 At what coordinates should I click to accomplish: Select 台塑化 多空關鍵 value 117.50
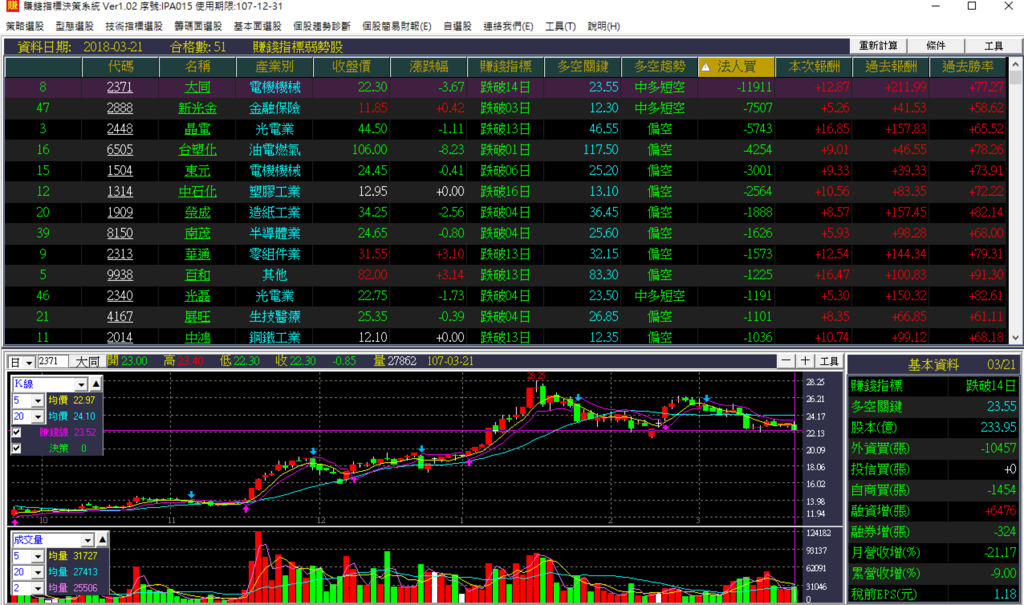pyautogui.click(x=600, y=150)
